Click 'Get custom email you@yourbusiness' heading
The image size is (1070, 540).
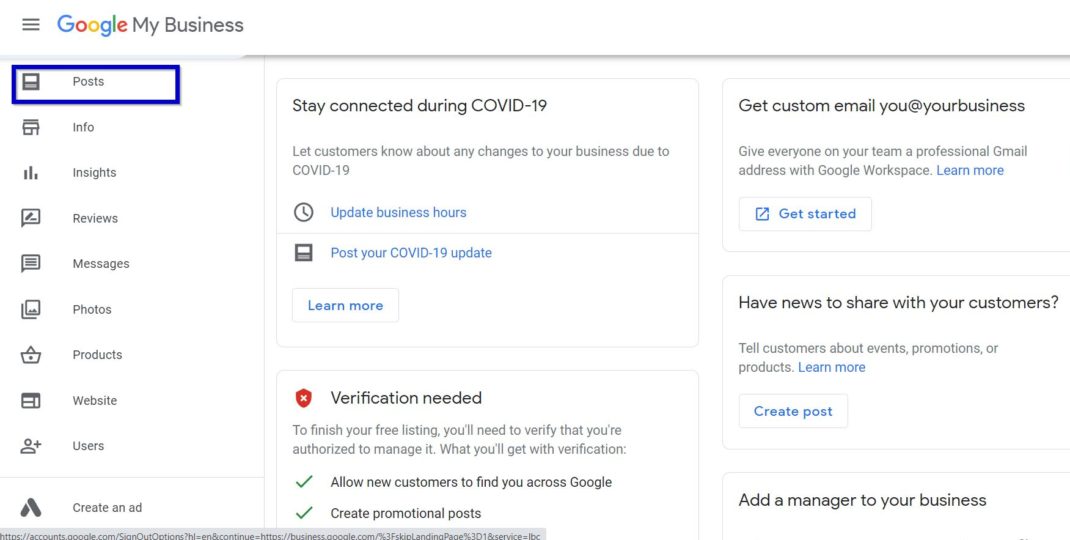pyautogui.click(x=882, y=106)
